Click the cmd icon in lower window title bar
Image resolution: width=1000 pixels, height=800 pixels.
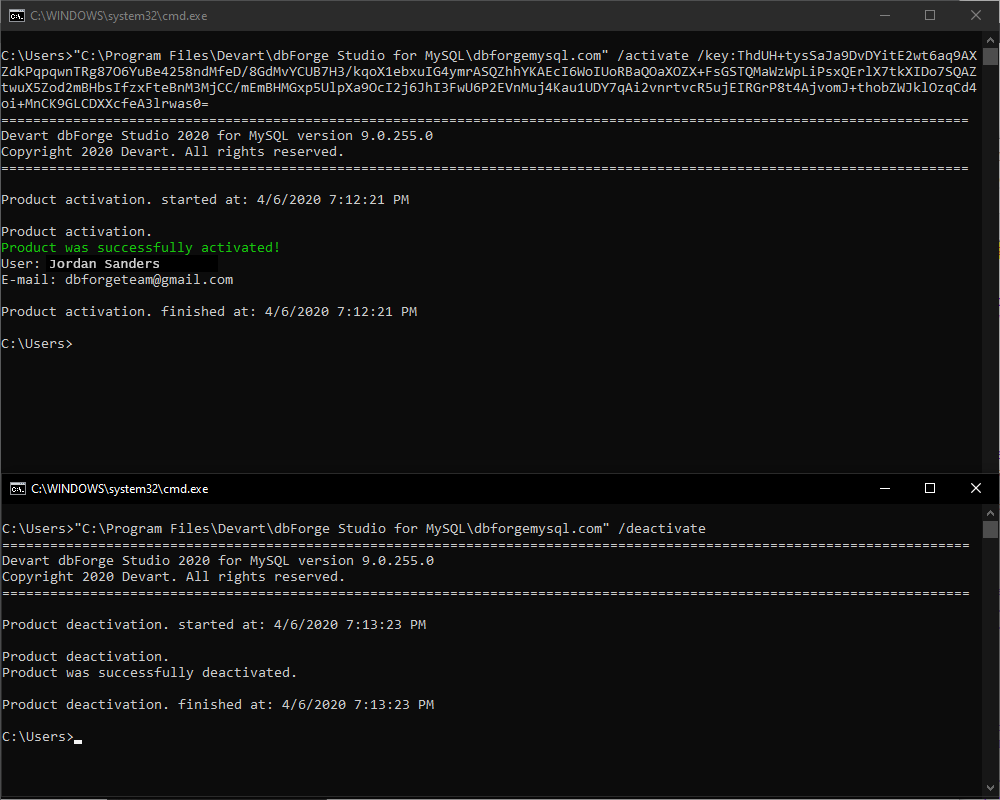[17, 489]
